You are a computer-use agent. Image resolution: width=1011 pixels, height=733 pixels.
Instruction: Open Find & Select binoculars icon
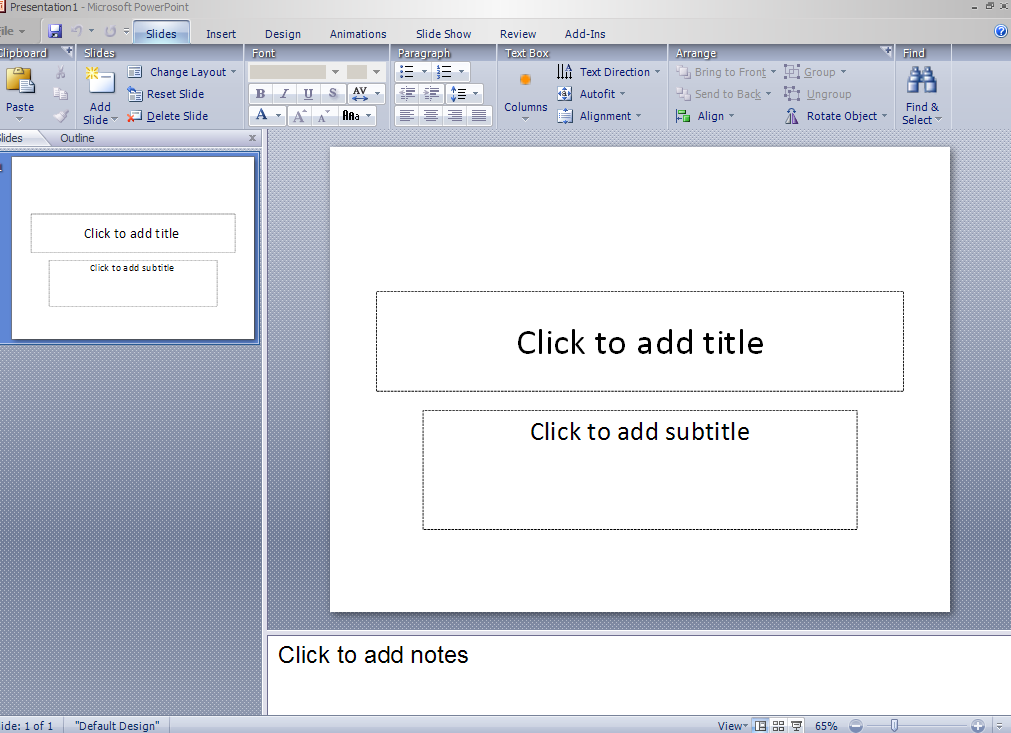[x=921, y=81]
